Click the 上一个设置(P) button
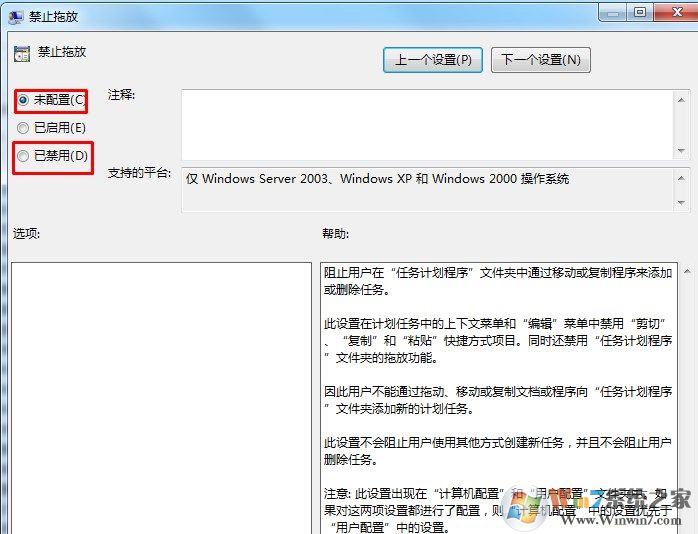Image resolution: width=698 pixels, height=534 pixels. click(x=433, y=60)
